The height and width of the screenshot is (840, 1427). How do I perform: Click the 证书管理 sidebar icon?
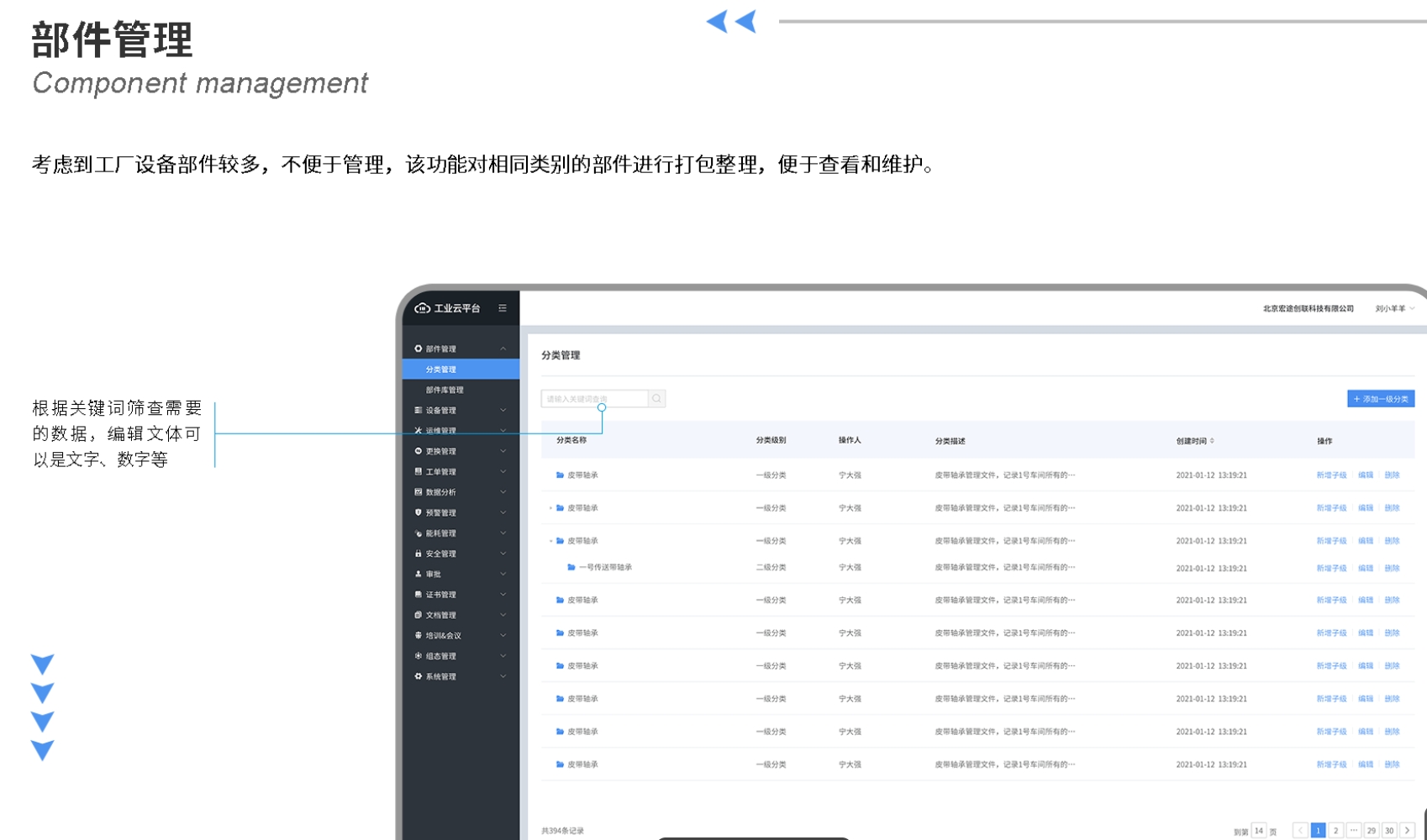(419, 595)
